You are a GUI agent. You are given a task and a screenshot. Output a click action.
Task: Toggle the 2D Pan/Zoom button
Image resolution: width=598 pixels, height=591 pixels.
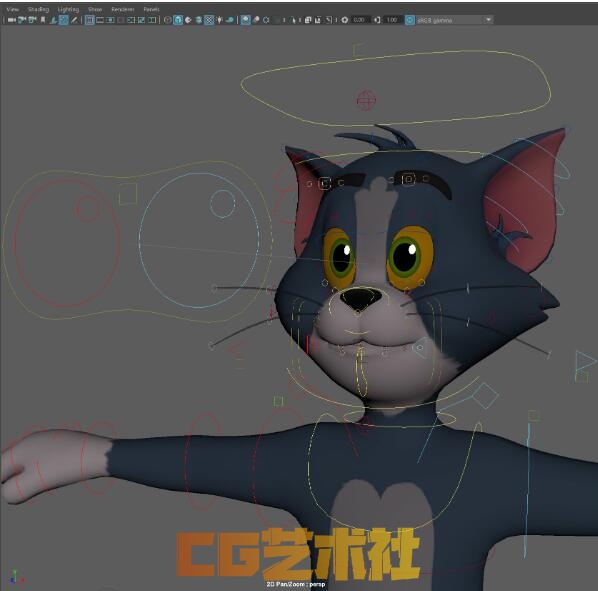coord(64,20)
